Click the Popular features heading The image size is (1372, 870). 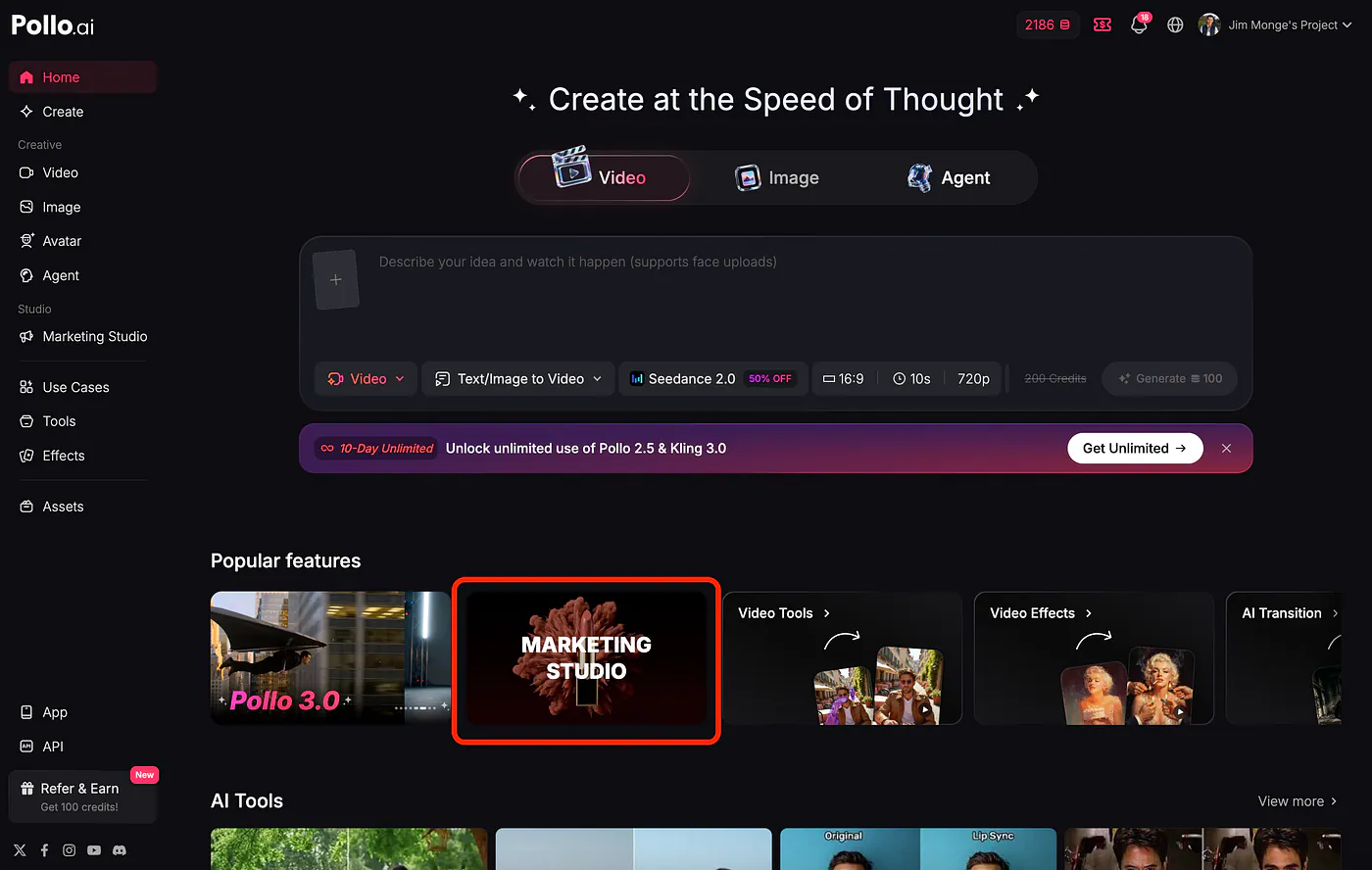coord(286,560)
